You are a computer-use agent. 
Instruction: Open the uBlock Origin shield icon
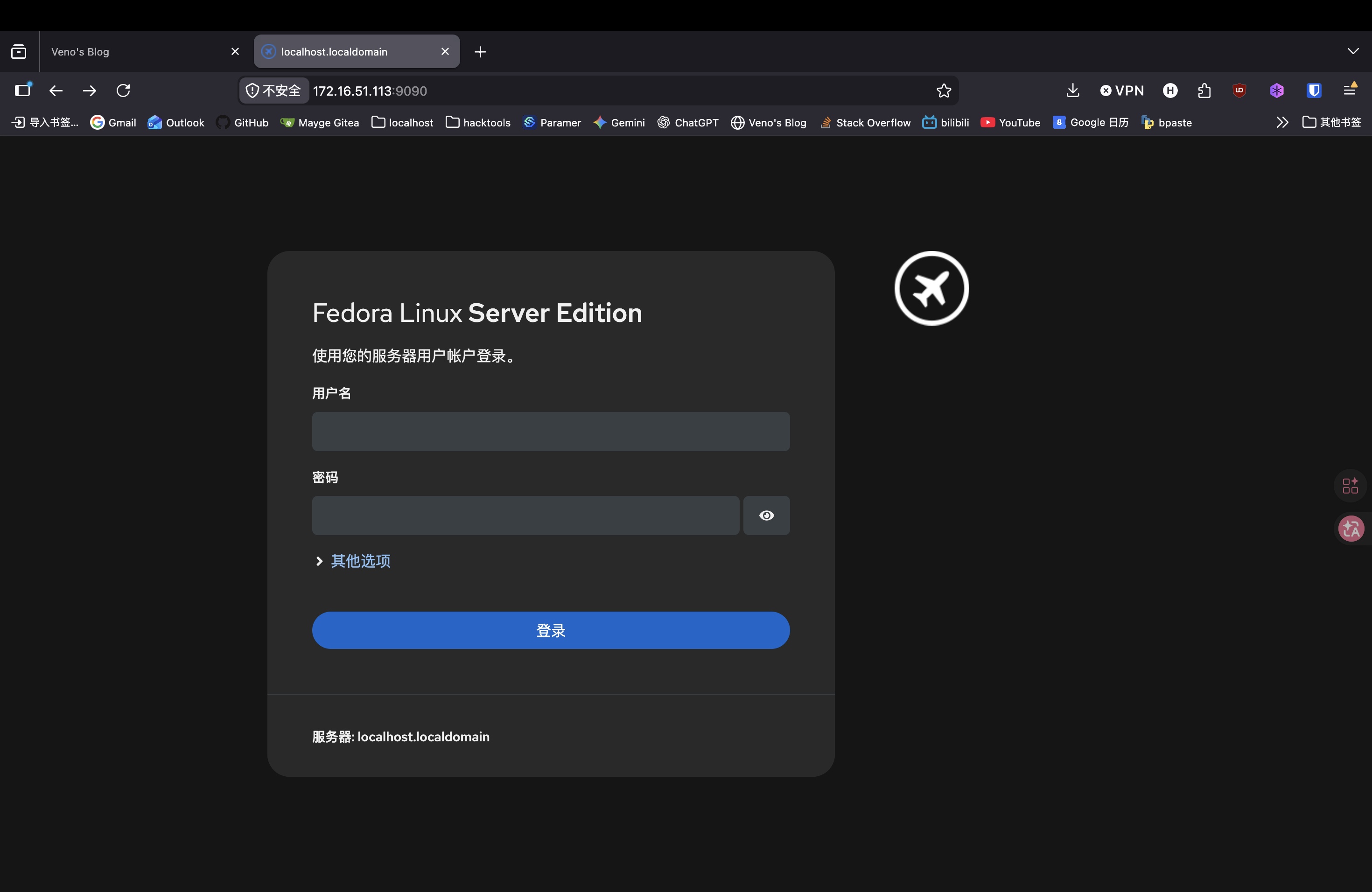click(x=1239, y=91)
